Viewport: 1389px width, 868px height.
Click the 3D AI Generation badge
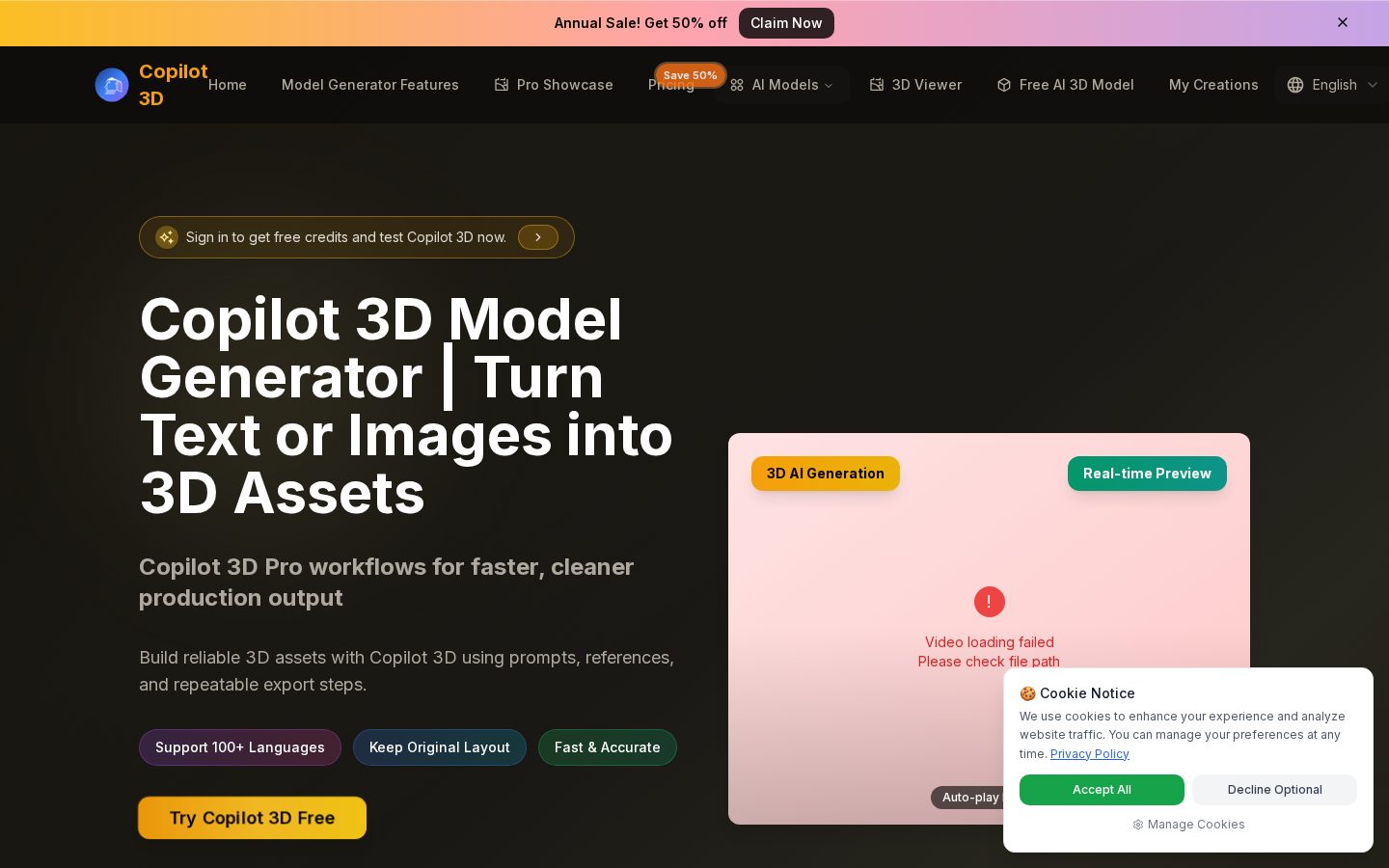click(826, 474)
